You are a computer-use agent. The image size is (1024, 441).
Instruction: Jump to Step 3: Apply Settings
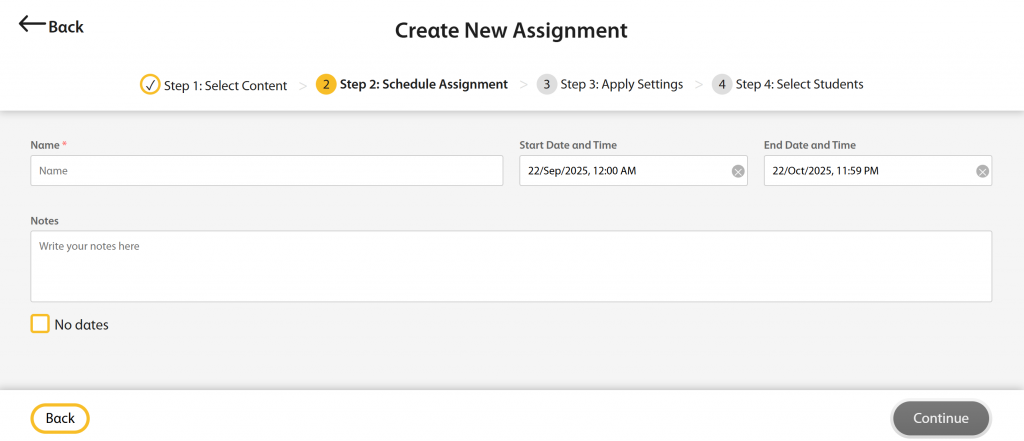click(621, 85)
